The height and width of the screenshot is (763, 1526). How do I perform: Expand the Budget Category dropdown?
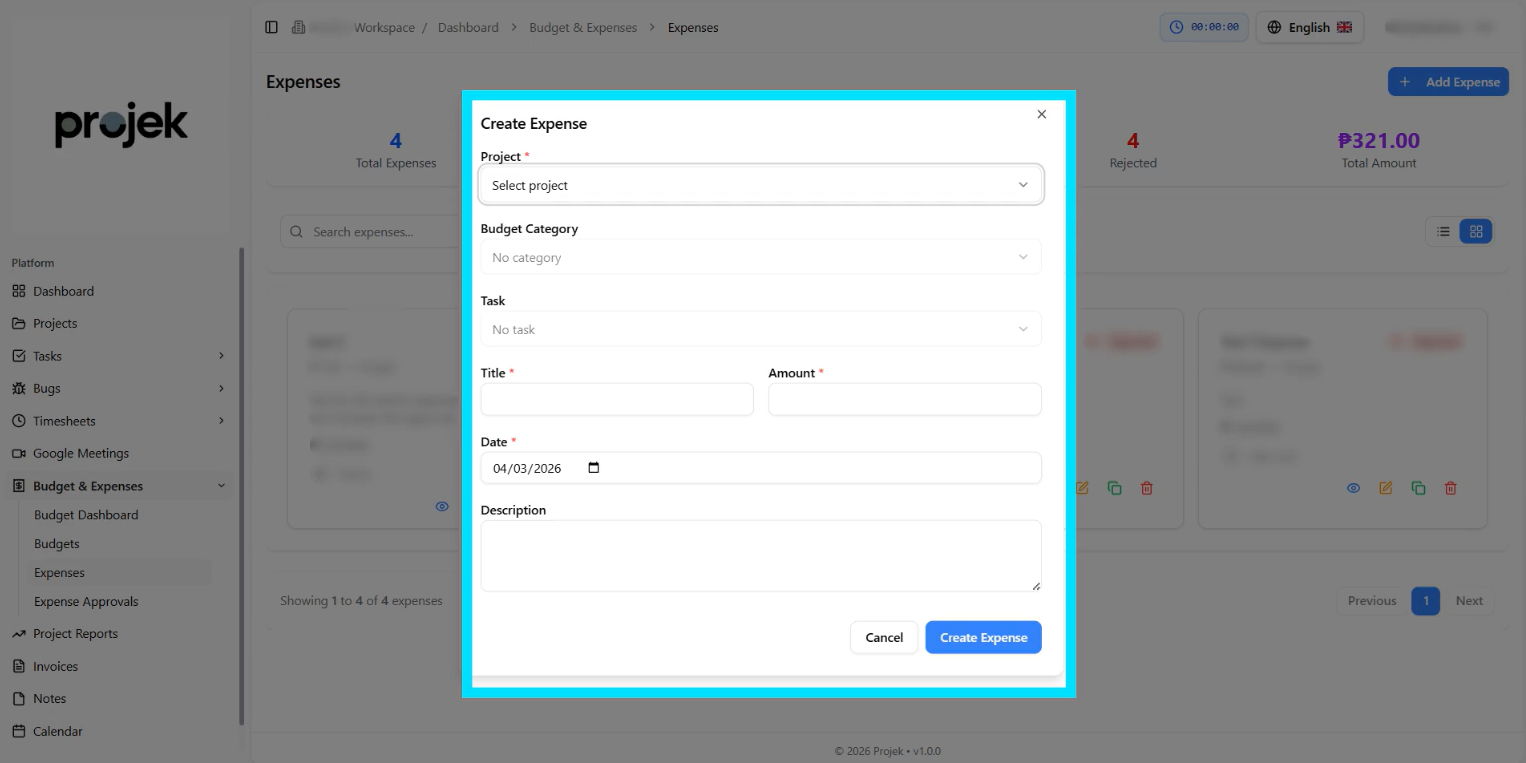760,257
